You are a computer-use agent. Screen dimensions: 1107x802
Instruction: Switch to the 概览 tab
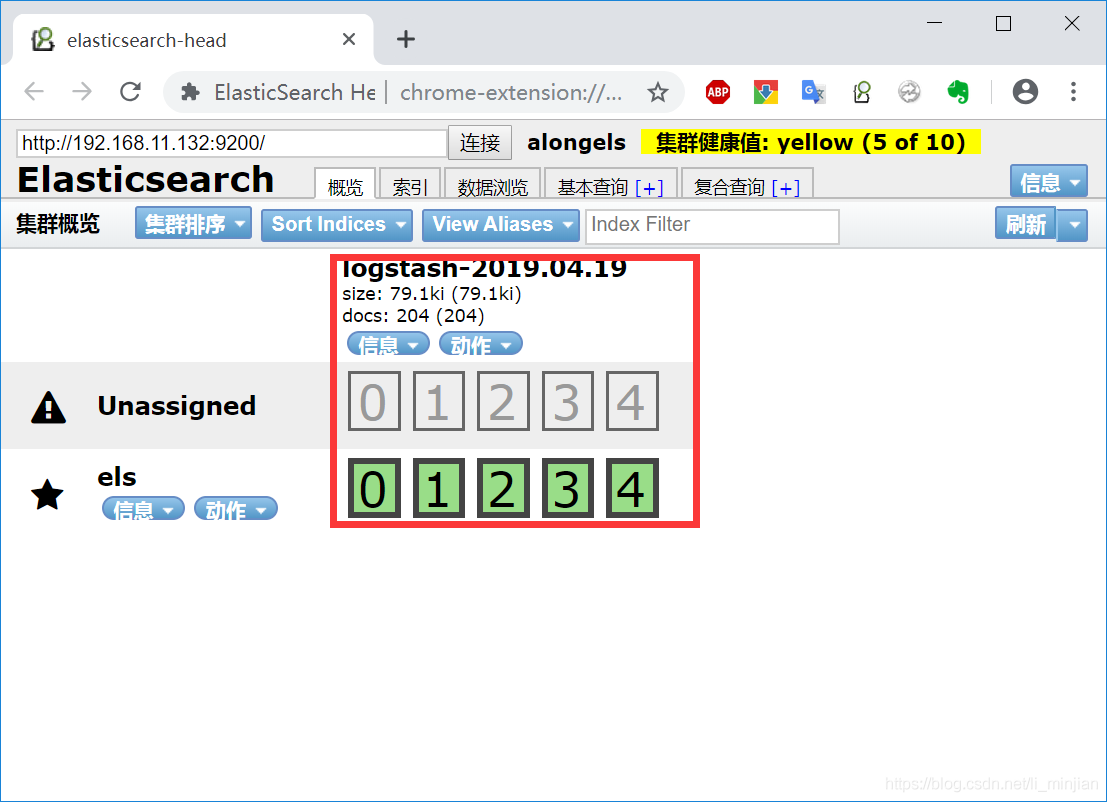pos(345,185)
